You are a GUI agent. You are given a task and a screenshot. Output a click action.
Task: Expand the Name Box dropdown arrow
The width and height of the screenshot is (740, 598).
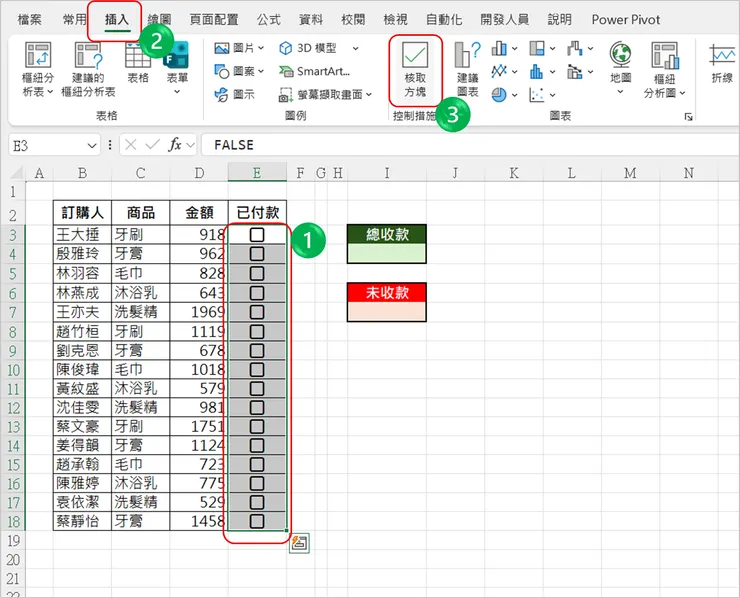pyautogui.click(x=92, y=145)
